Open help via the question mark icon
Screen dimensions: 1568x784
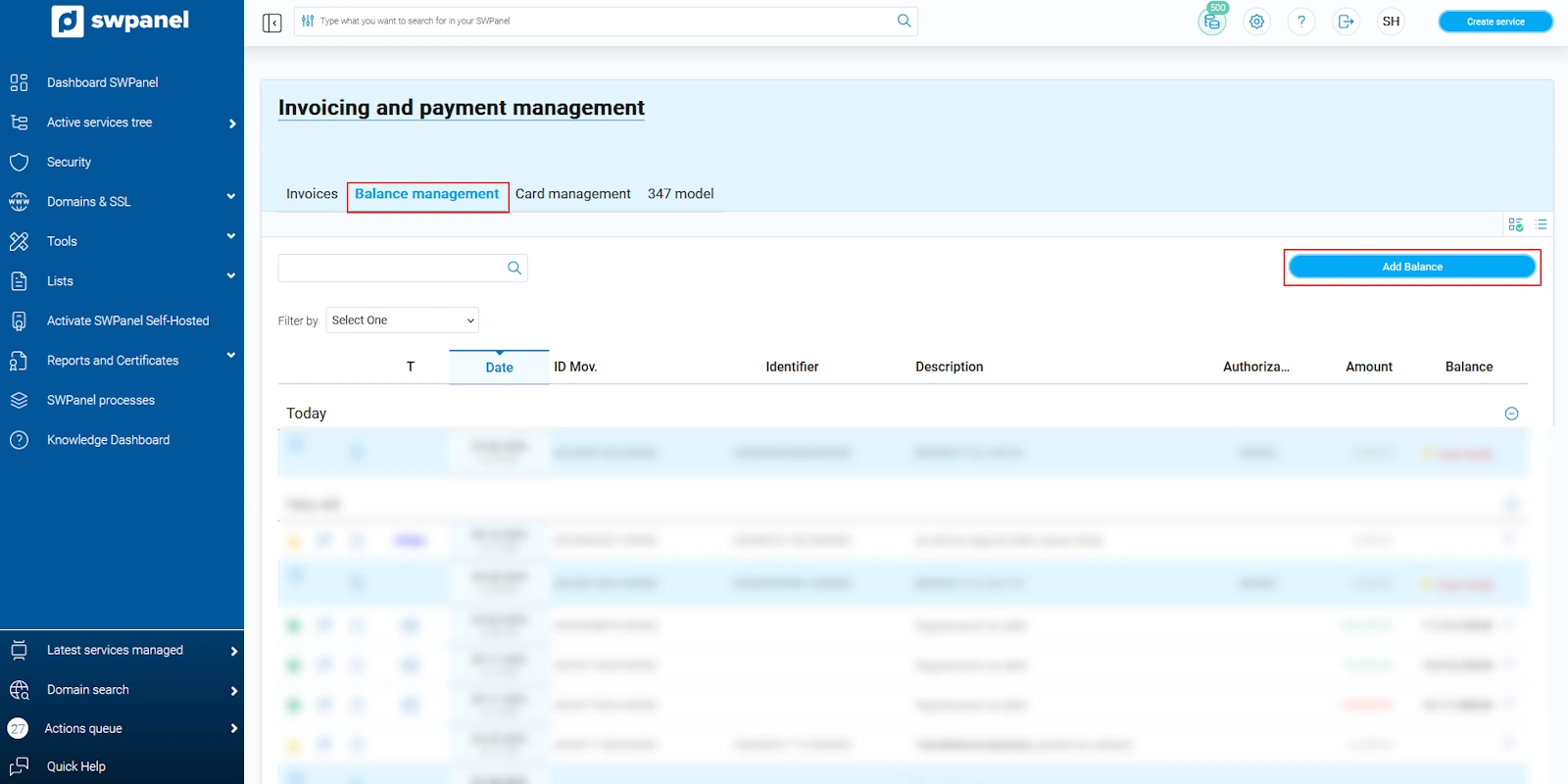1301,22
